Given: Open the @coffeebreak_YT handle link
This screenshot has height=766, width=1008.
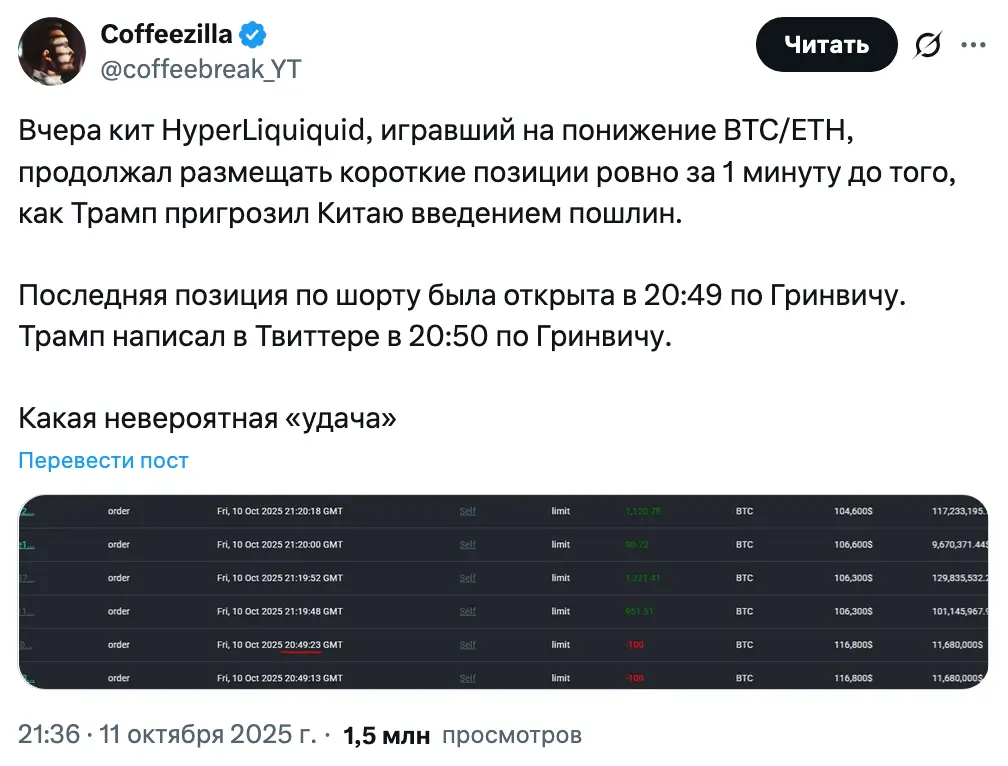Looking at the screenshot, I should (x=200, y=68).
